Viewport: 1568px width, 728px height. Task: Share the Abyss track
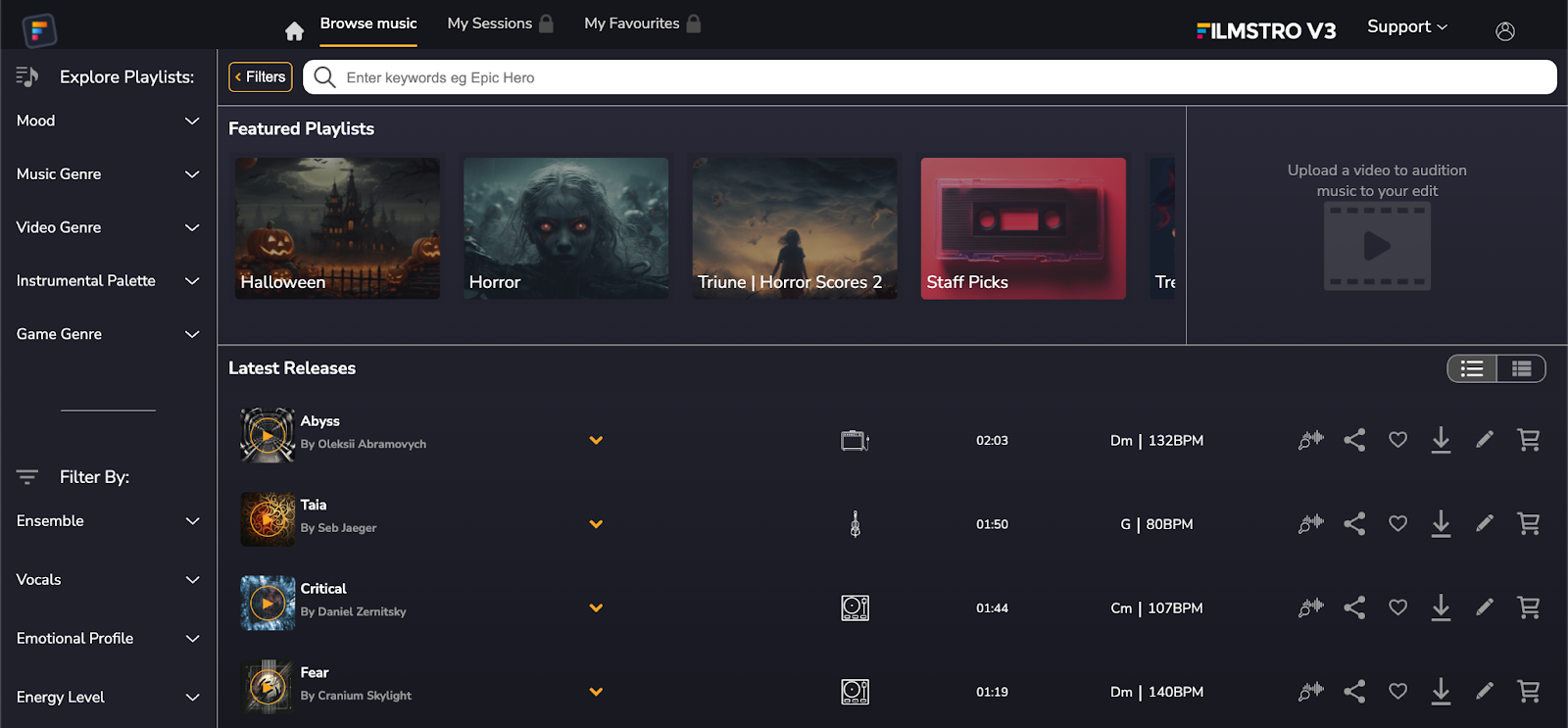click(1354, 440)
